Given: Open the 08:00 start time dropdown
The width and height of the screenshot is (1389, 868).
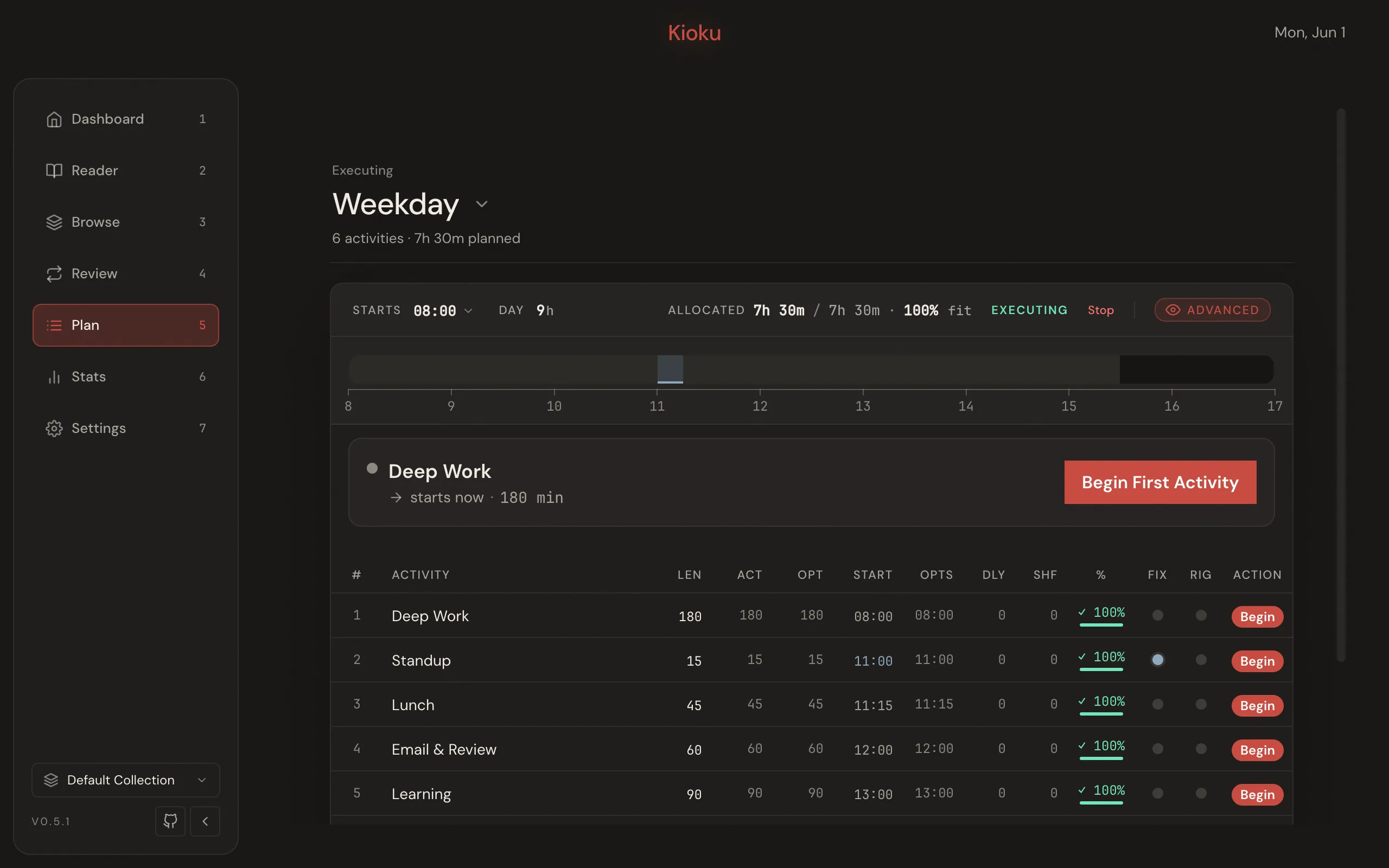Looking at the screenshot, I should pyautogui.click(x=443, y=310).
